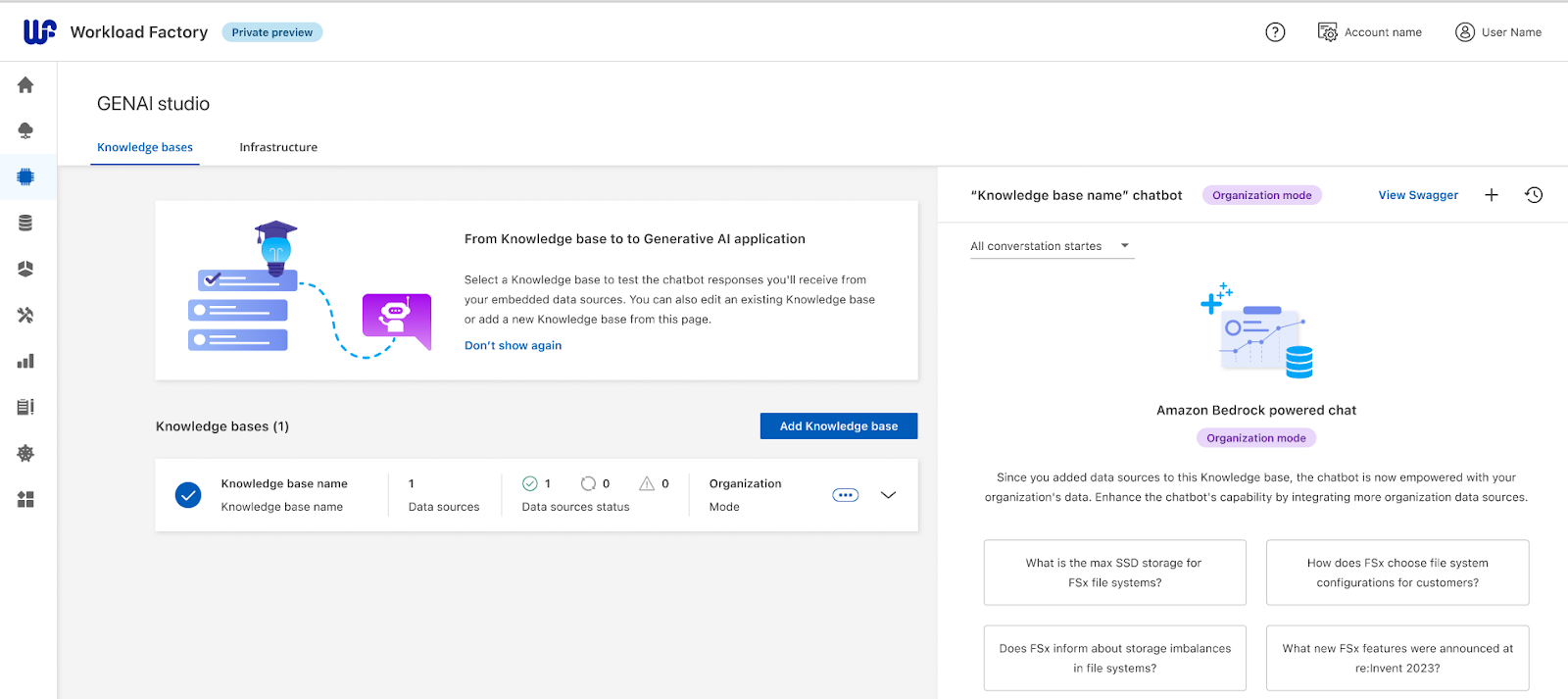Start new chat with plus icon
The height and width of the screenshot is (699, 1568).
(x=1492, y=195)
